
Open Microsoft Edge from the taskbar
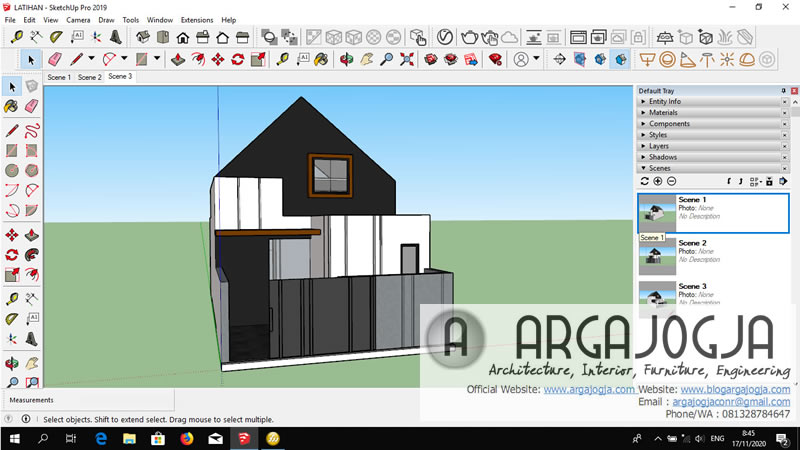[x=101, y=439]
